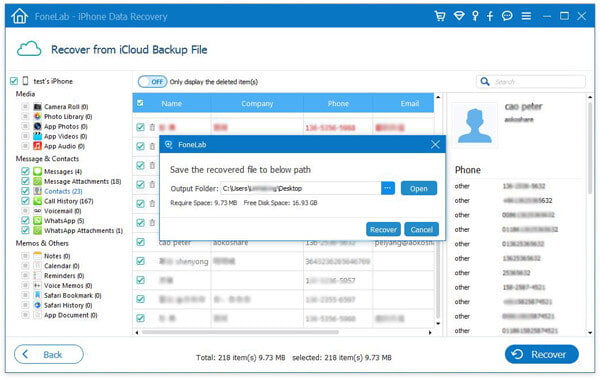Uncheck the shenyong contact row checkbox

click(140, 261)
